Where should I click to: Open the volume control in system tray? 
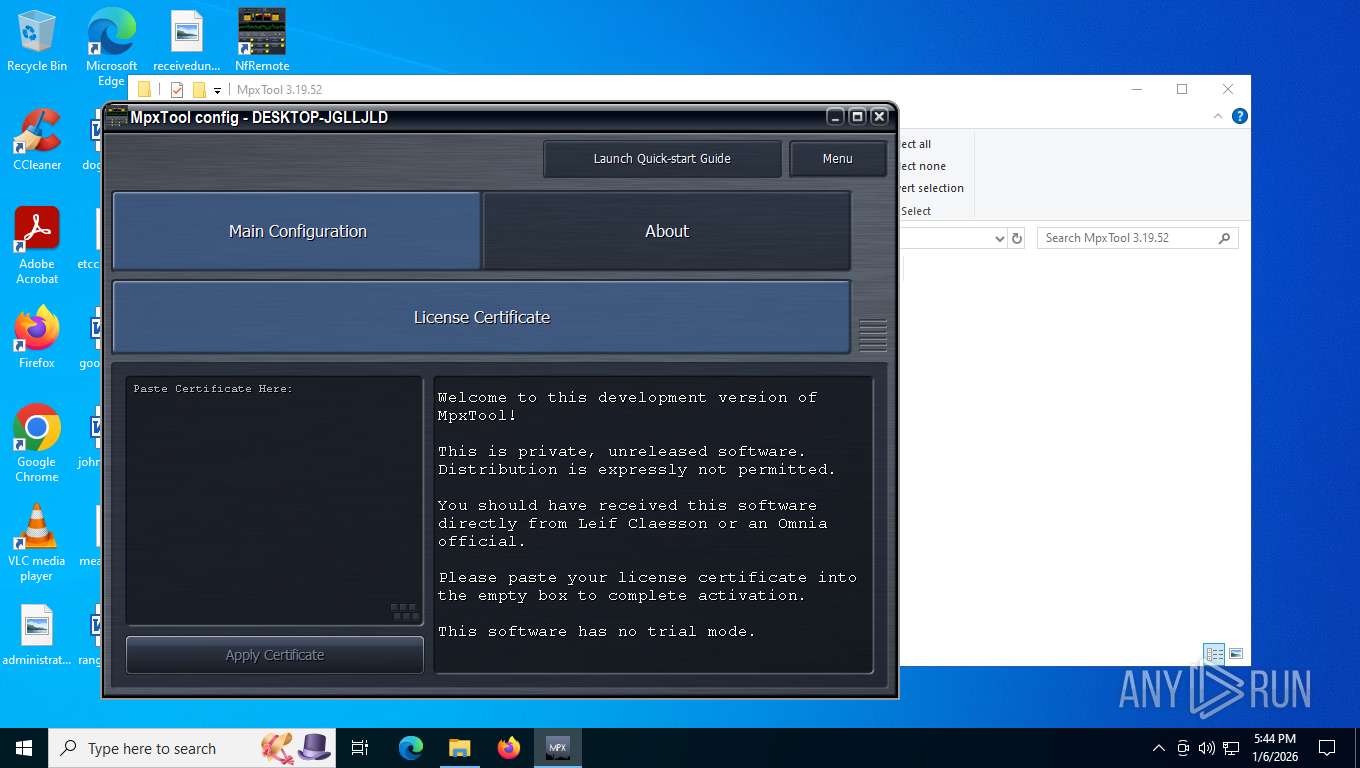click(x=1207, y=748)
